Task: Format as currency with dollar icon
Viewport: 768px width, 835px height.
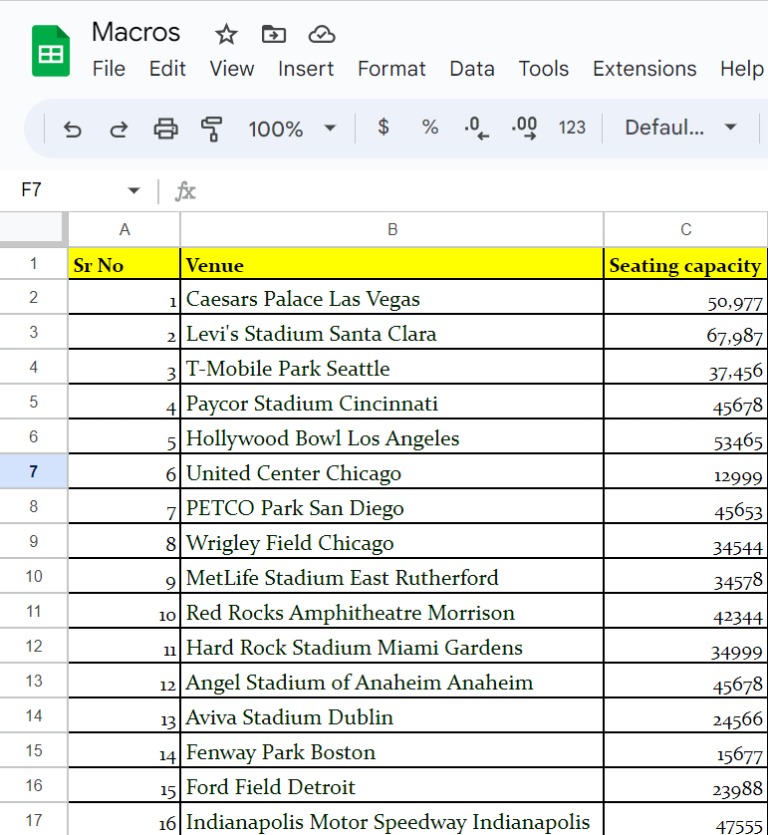Action: coord(383,127)
